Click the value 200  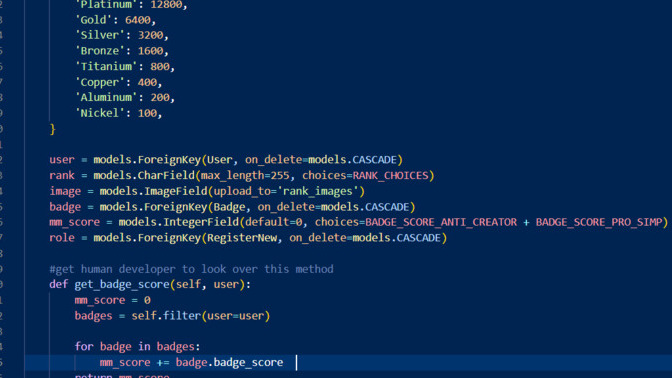pos(160,97)
